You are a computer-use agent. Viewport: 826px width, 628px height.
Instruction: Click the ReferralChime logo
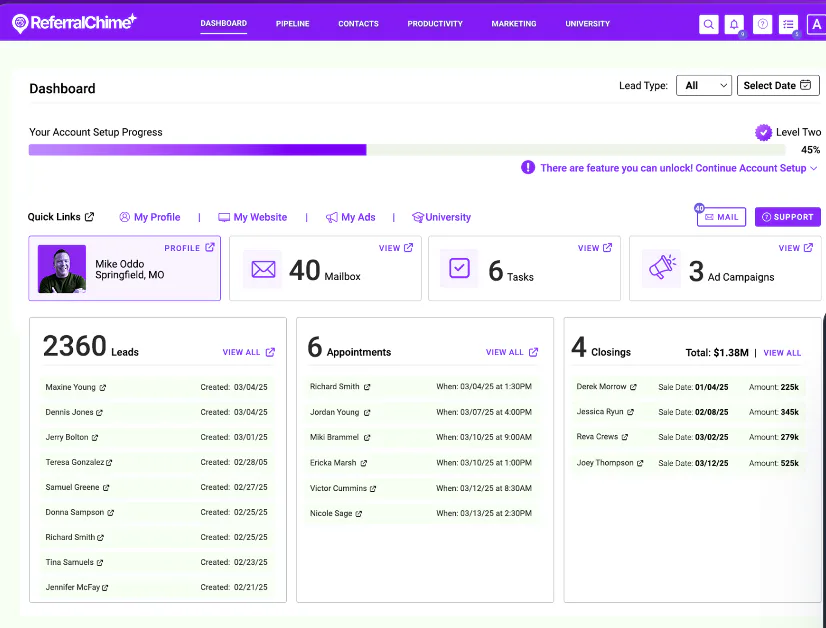[x=74, y=23]
